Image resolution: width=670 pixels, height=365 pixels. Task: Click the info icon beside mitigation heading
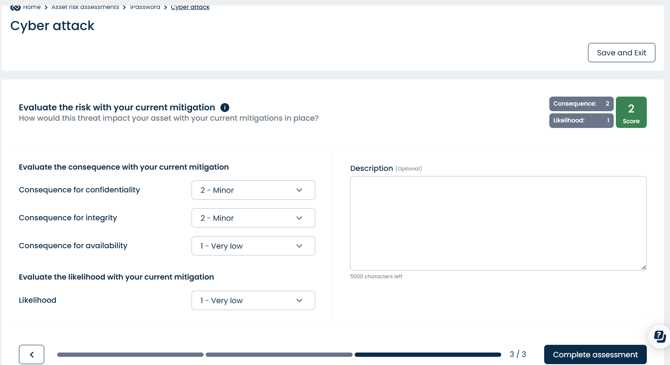pos(225,107)
